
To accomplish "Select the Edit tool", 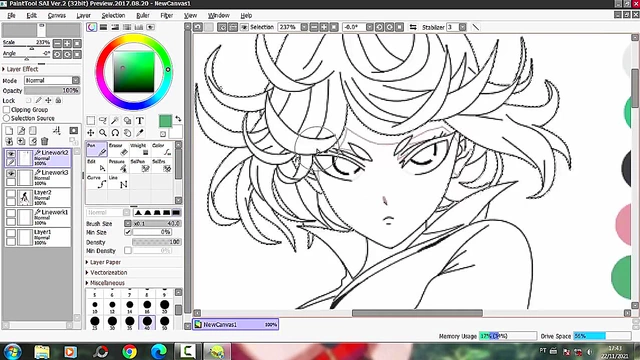I will tap(97, 165).
